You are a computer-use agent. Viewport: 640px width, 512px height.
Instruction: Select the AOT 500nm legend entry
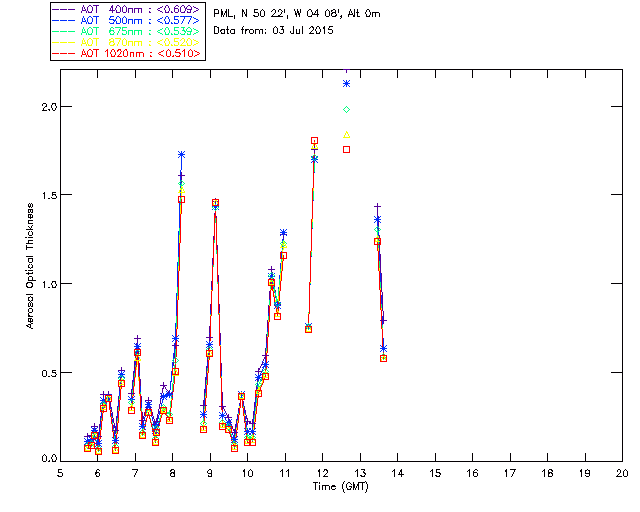tap(128, 20)
